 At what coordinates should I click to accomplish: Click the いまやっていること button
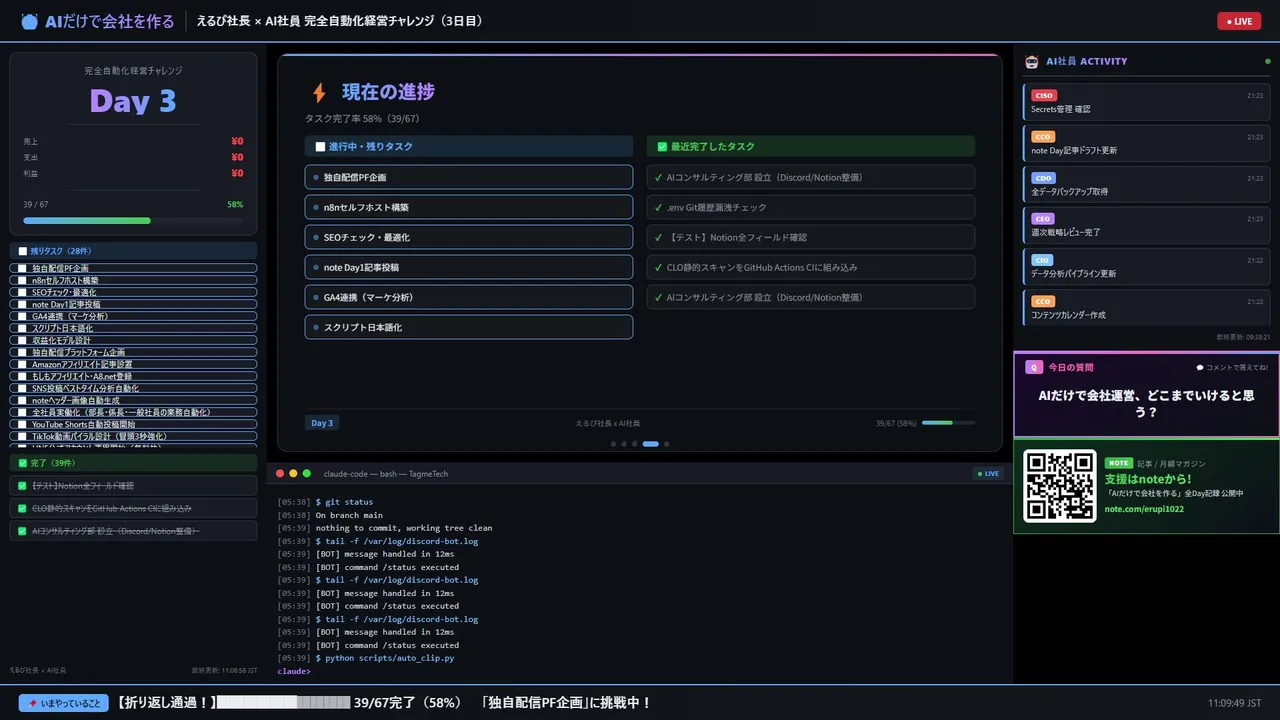point(63,703)
